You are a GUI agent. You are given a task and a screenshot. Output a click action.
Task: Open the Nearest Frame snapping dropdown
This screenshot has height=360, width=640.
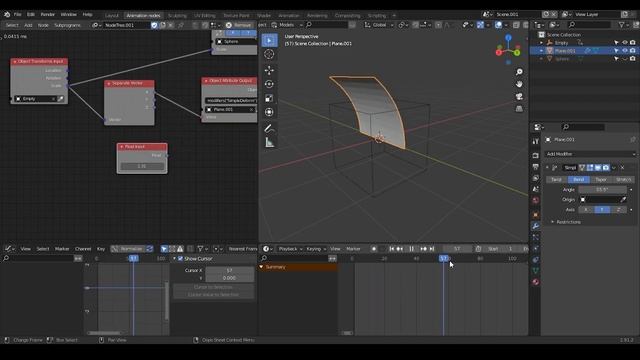click(x=242, y=249)
